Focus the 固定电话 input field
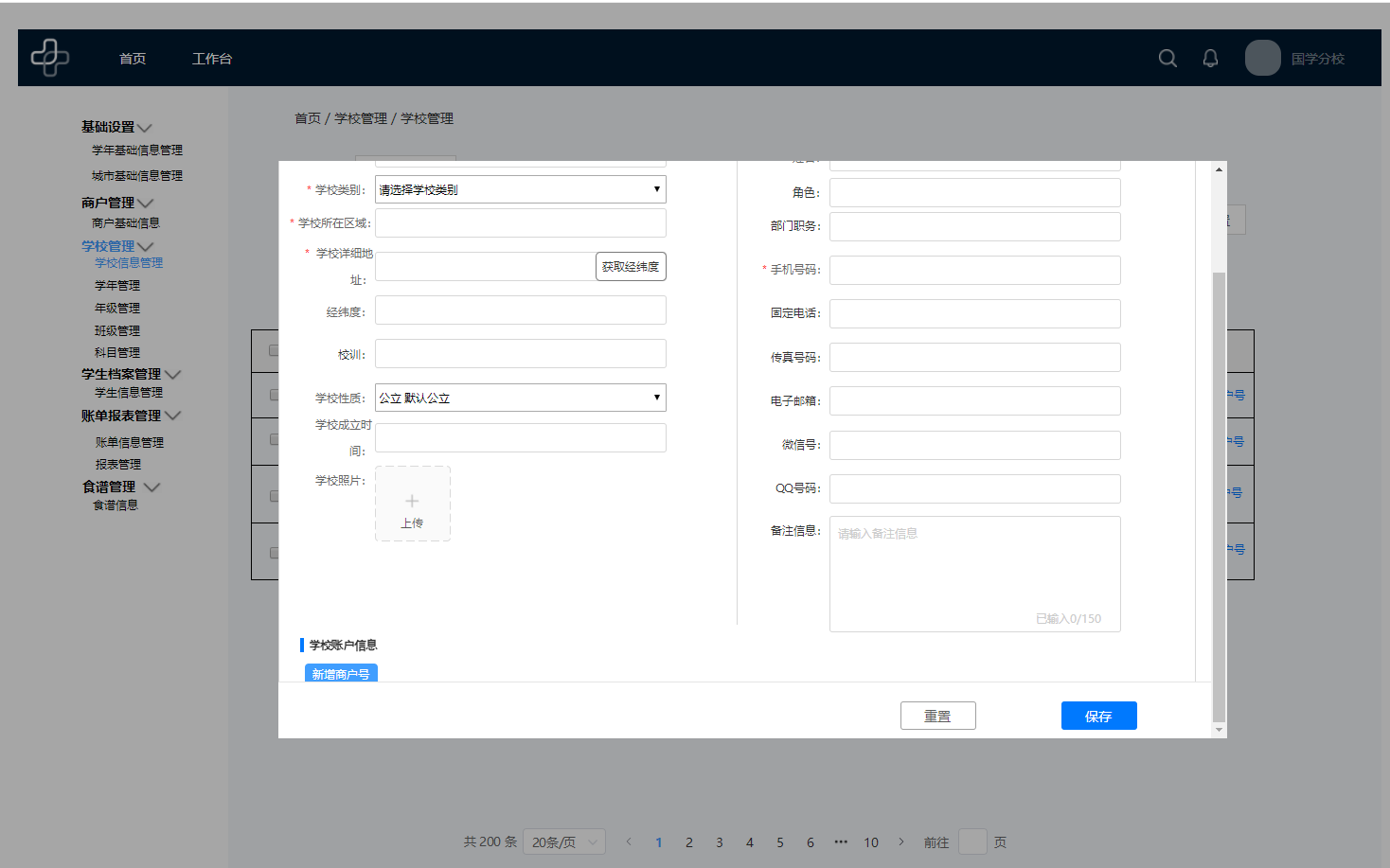The height and width of the screenshot is (868, 1390). point(975,313)
